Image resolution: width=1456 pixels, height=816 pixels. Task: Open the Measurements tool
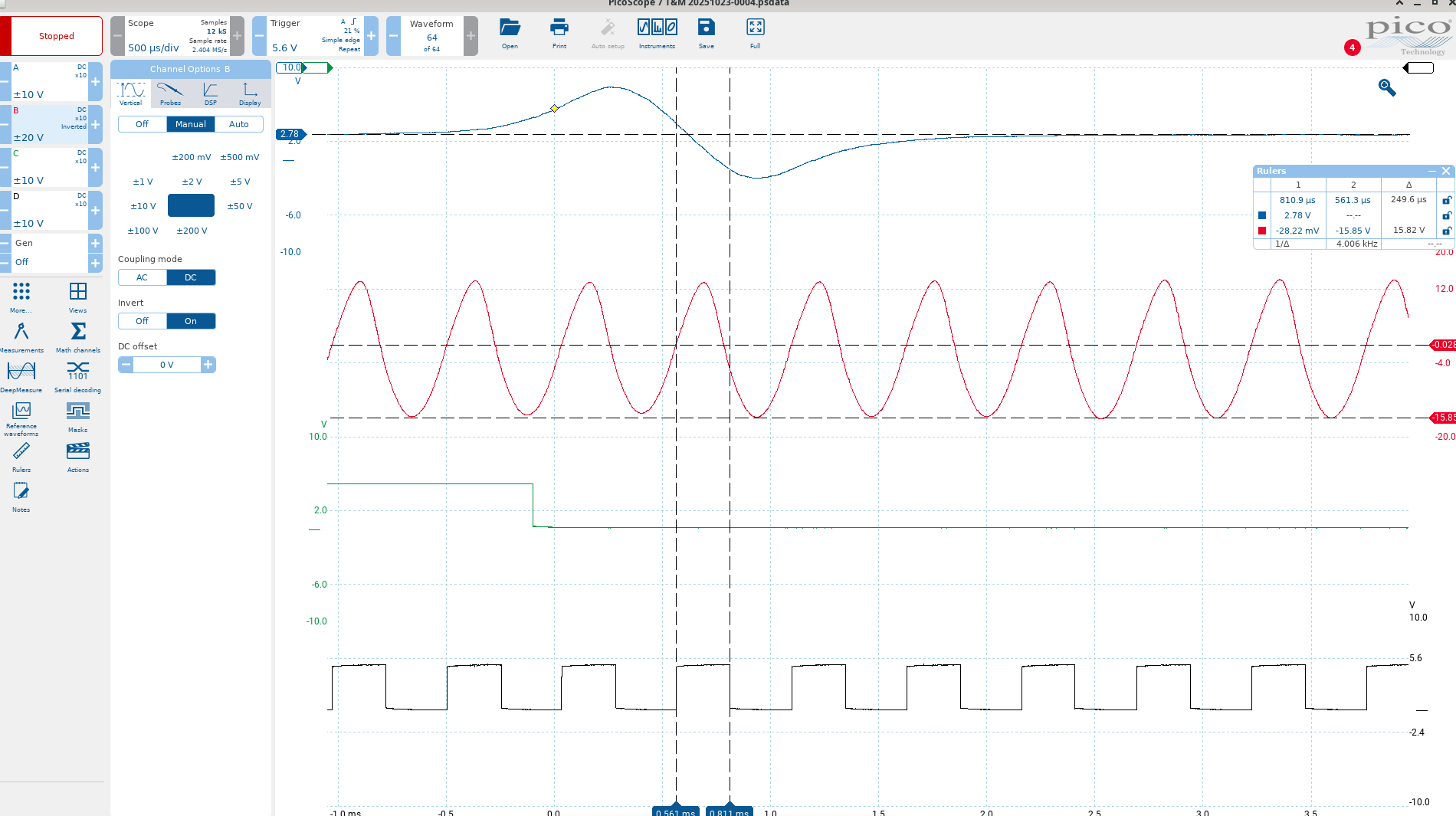[x=21, y=337]
